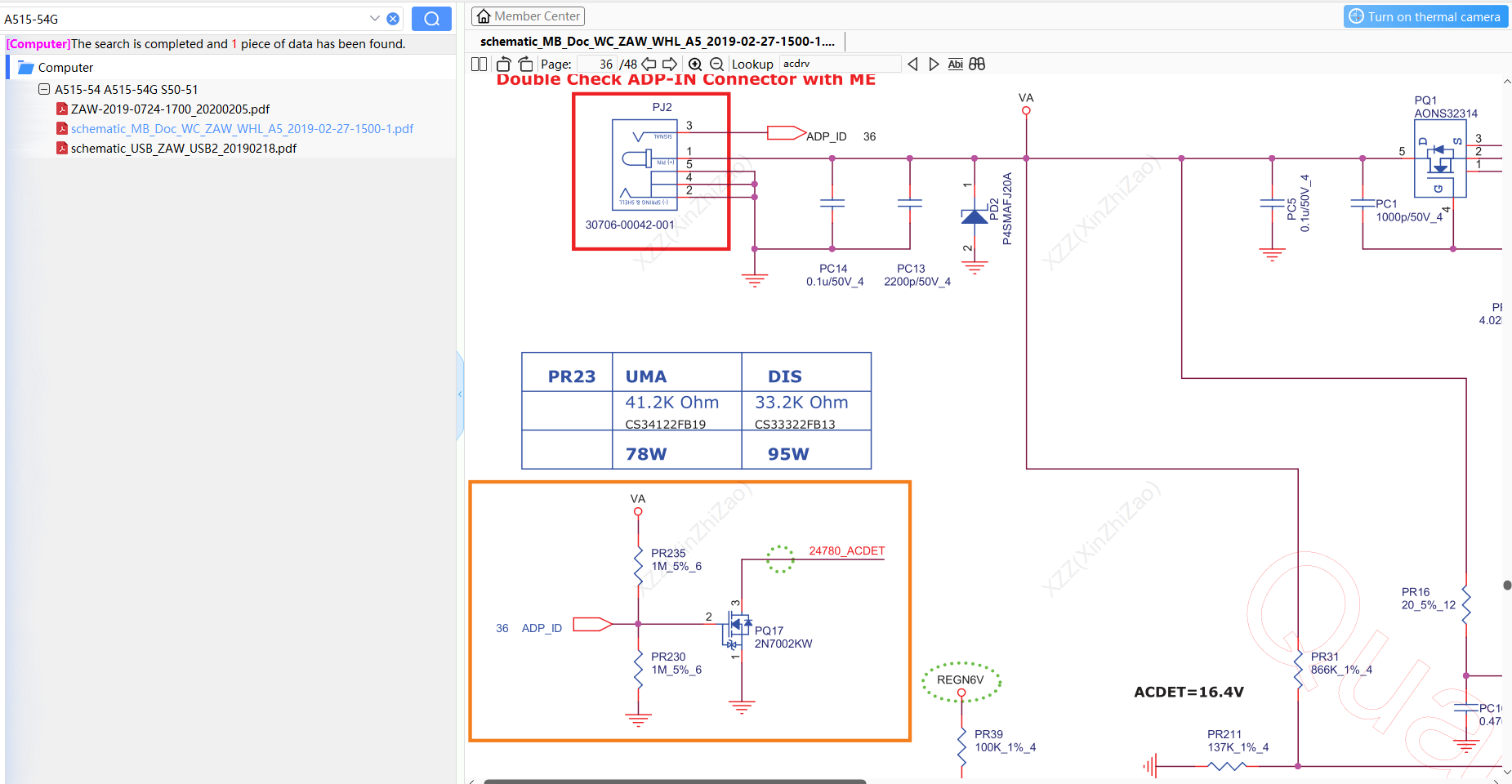Open the Member Center
1512x784 pixels.
click(x=529, y=16)
